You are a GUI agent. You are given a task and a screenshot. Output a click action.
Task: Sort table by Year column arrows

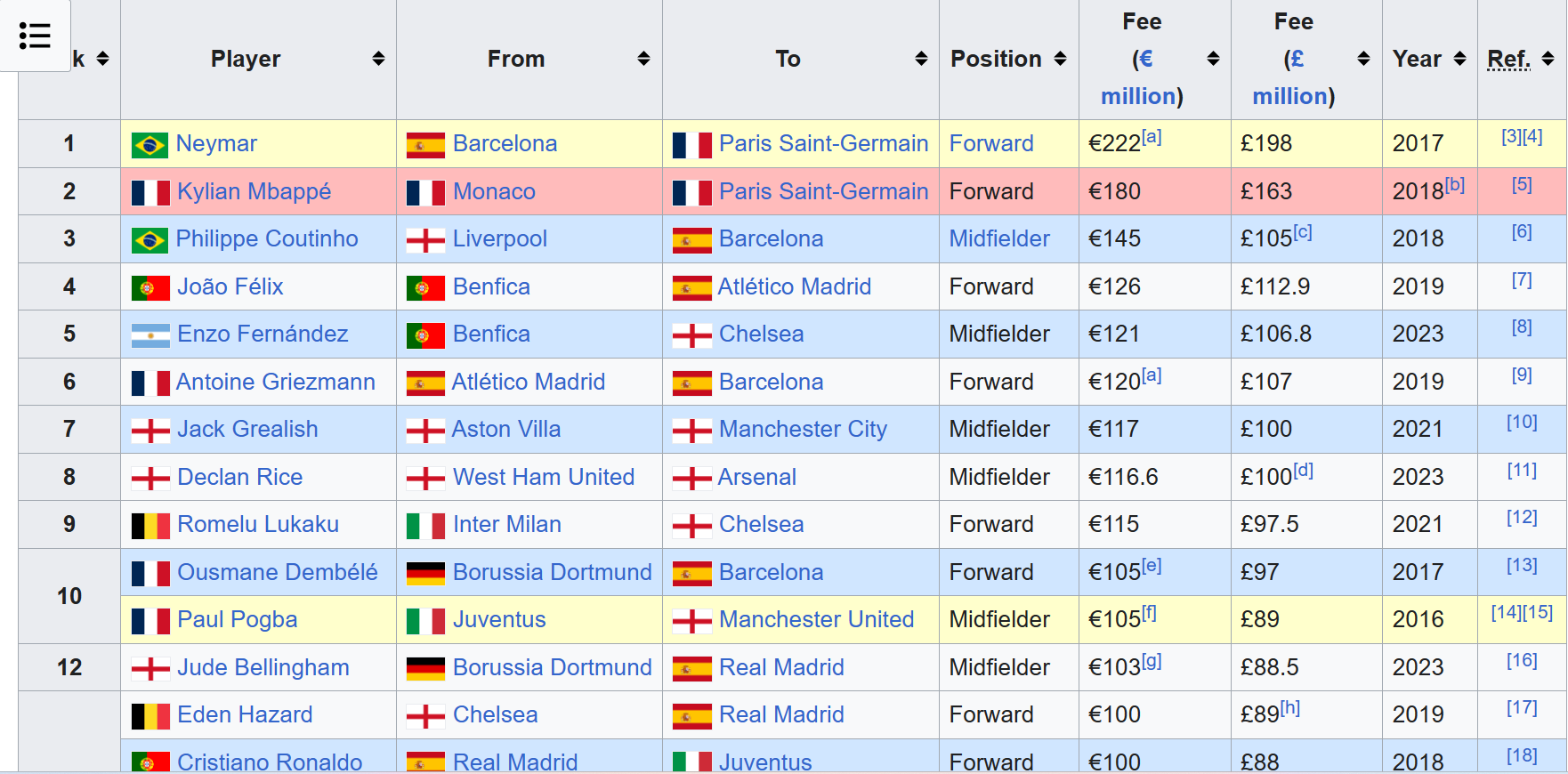pyautogui.click(x=1459, y=59)
